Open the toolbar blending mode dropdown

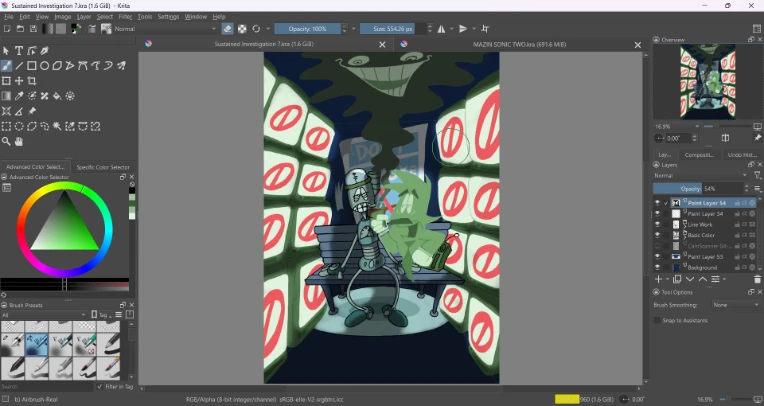point(166,29)
